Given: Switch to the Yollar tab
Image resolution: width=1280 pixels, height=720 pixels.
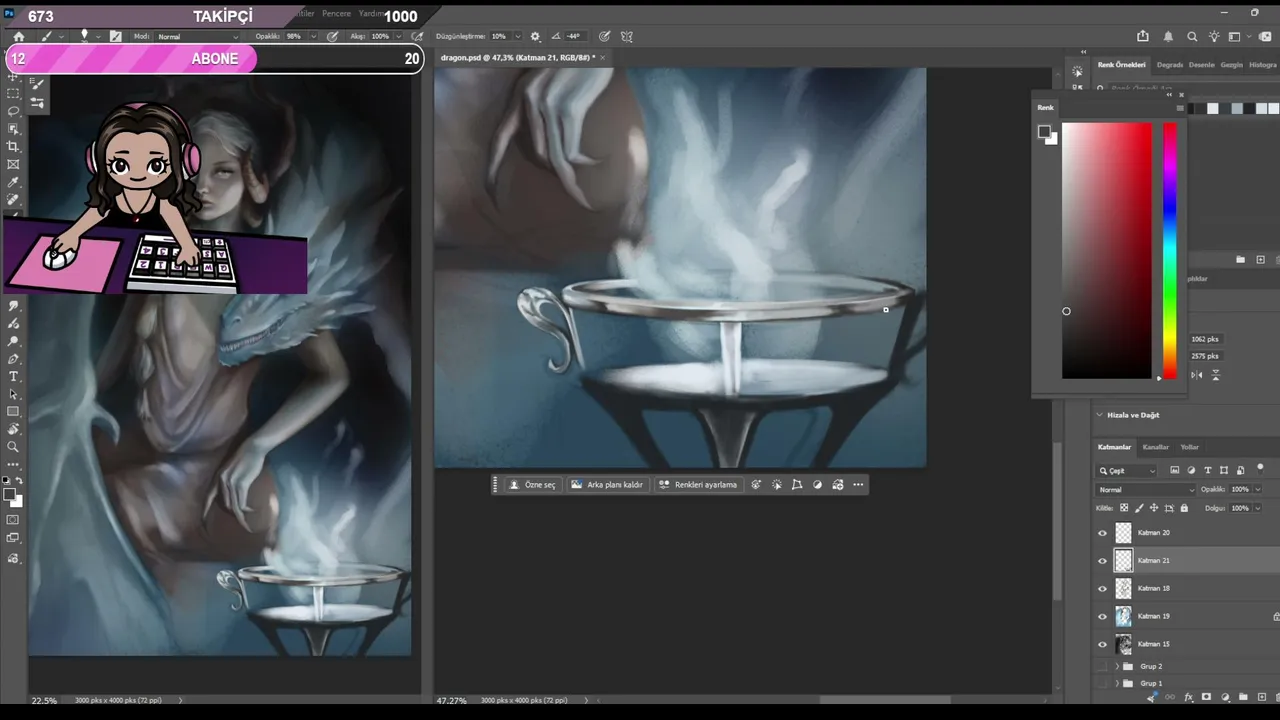Looking at the screenshot, I should coord(1190,447).
